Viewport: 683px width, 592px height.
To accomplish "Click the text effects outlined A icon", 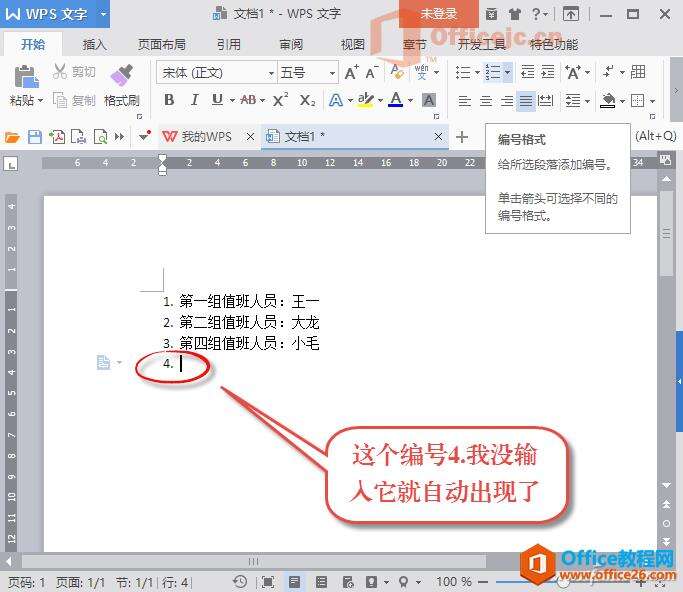I will coord(335,101).
